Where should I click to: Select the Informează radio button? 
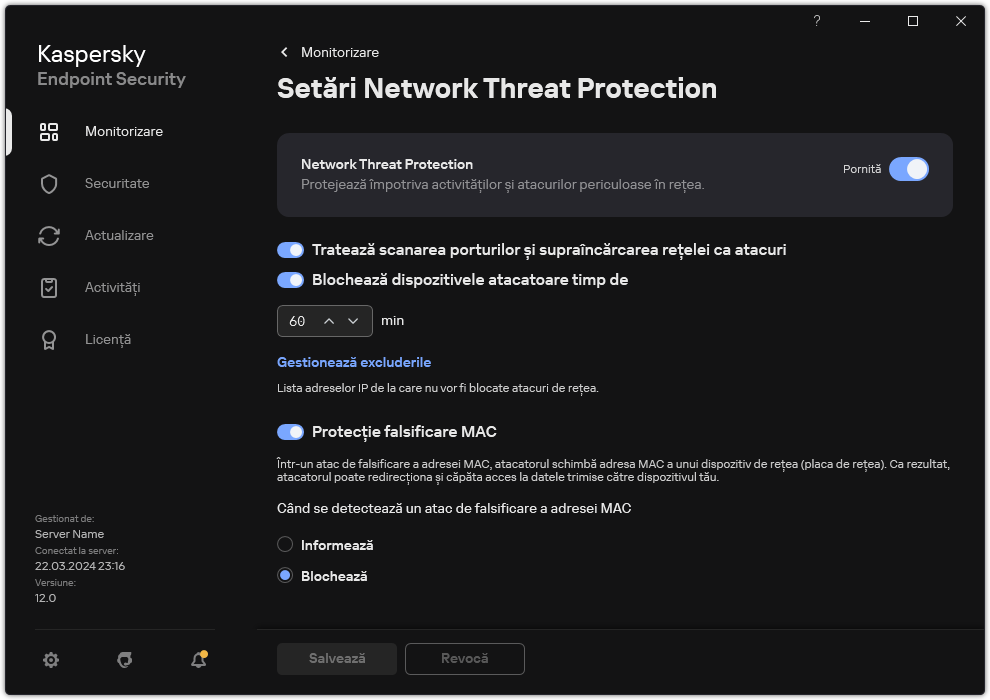click(x=285, y=544)
